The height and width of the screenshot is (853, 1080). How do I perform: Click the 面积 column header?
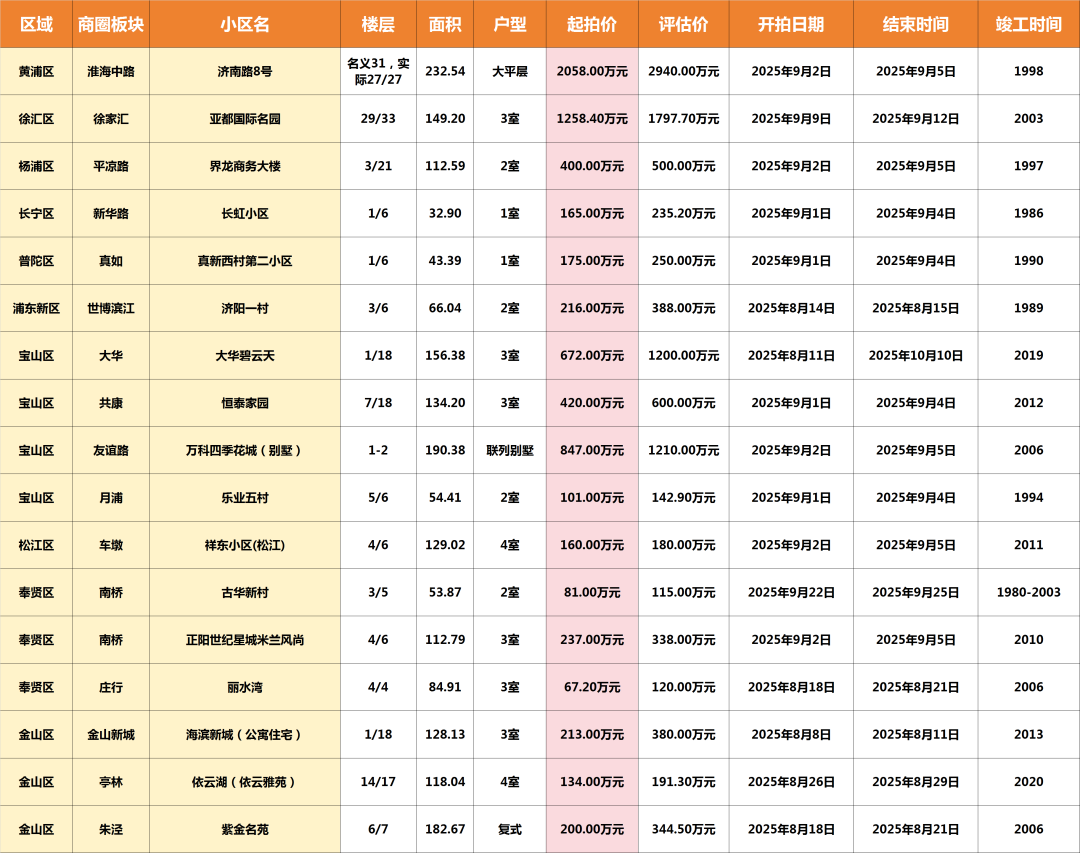click(445, 24)
